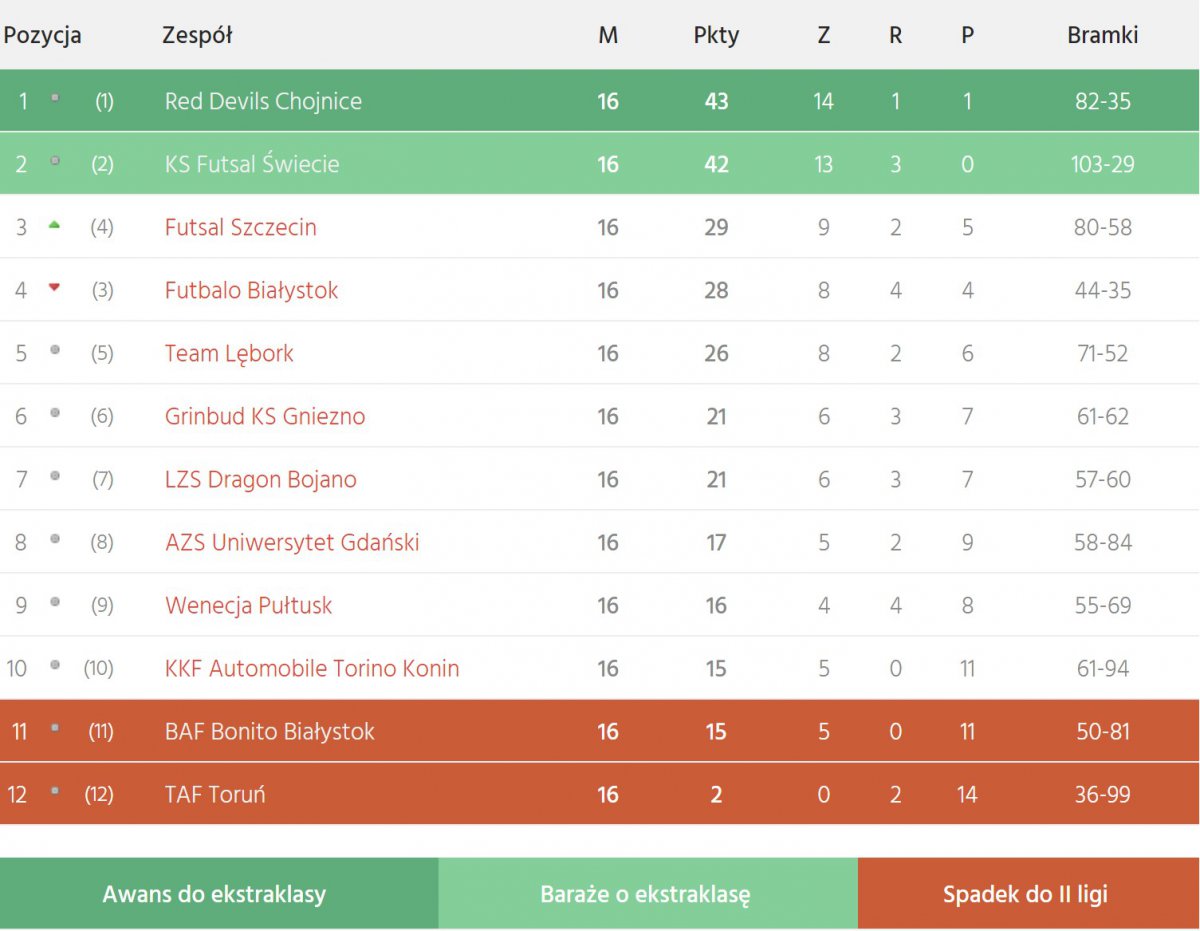Open Futsal Szczecin team link

click(240, 227)
